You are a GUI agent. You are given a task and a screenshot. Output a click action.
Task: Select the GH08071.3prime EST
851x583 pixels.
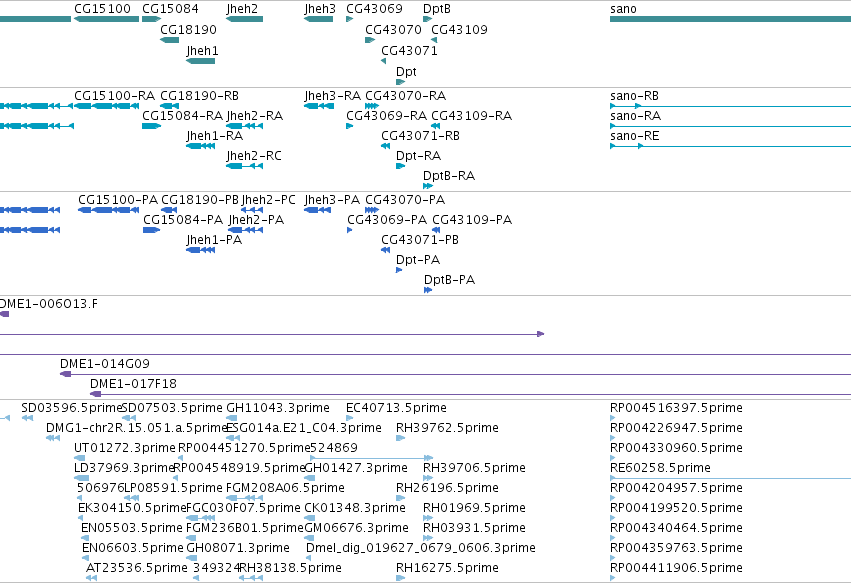point(192,559)
